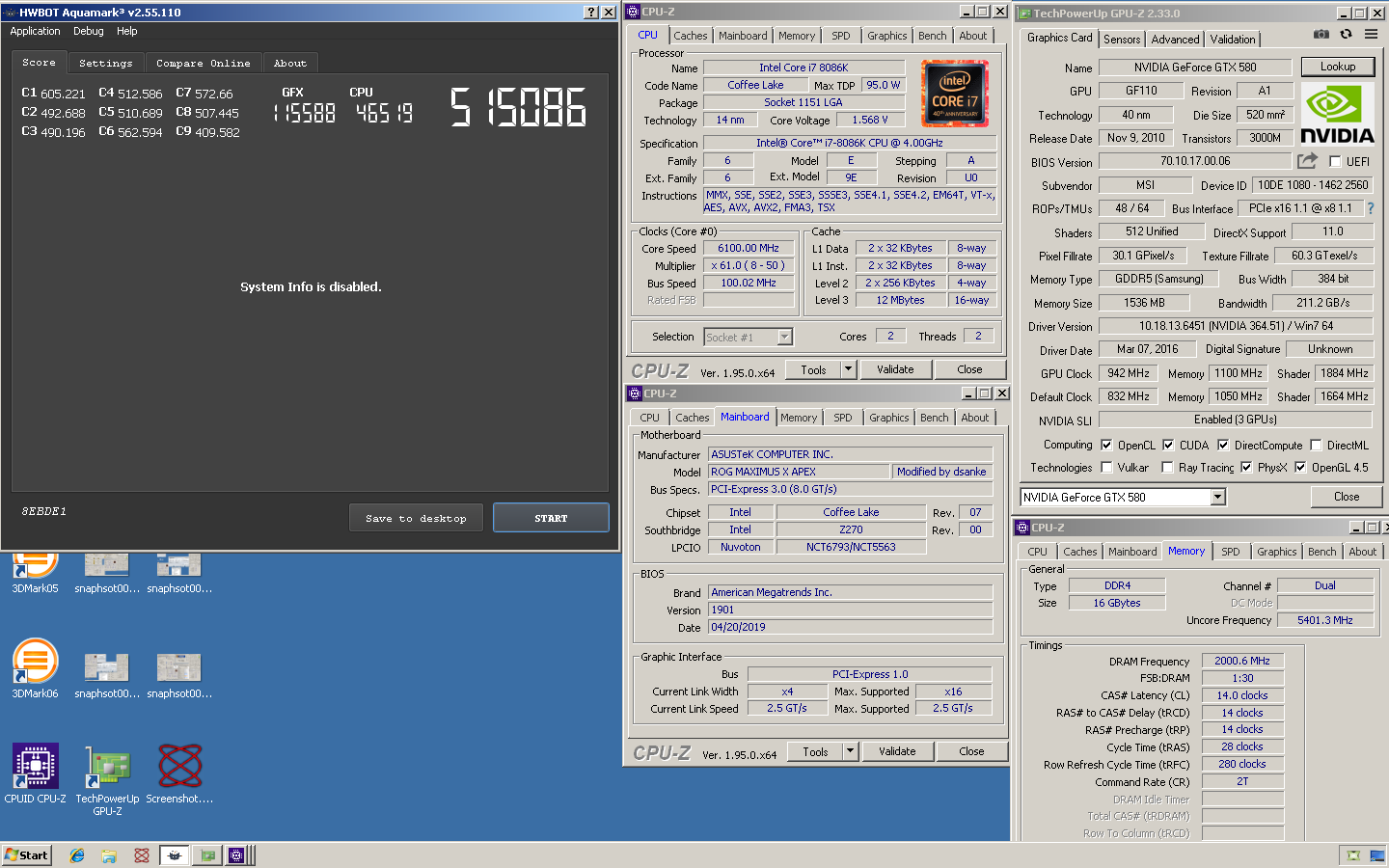Toggle the UEFI checkbox in GPU-Z

click(x=1335, y=162)
